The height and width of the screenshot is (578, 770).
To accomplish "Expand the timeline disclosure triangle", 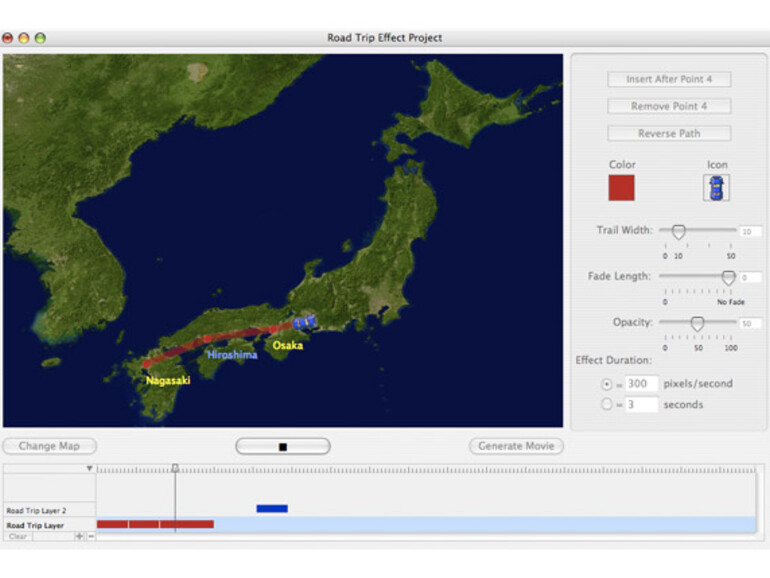I will pyautogui.click(x=89, y=468).
